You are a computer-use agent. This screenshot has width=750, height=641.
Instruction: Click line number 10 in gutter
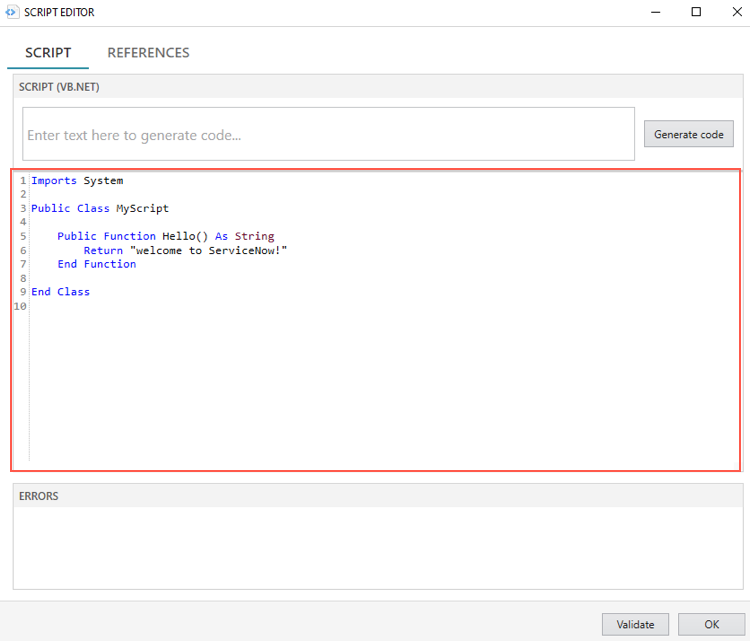point(20,306)
